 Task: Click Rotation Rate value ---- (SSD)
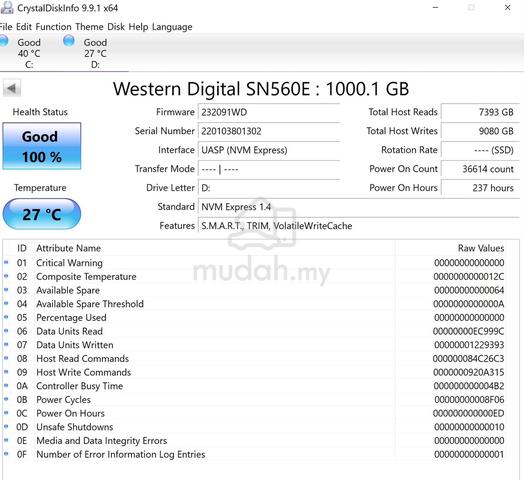click(480, 150)
